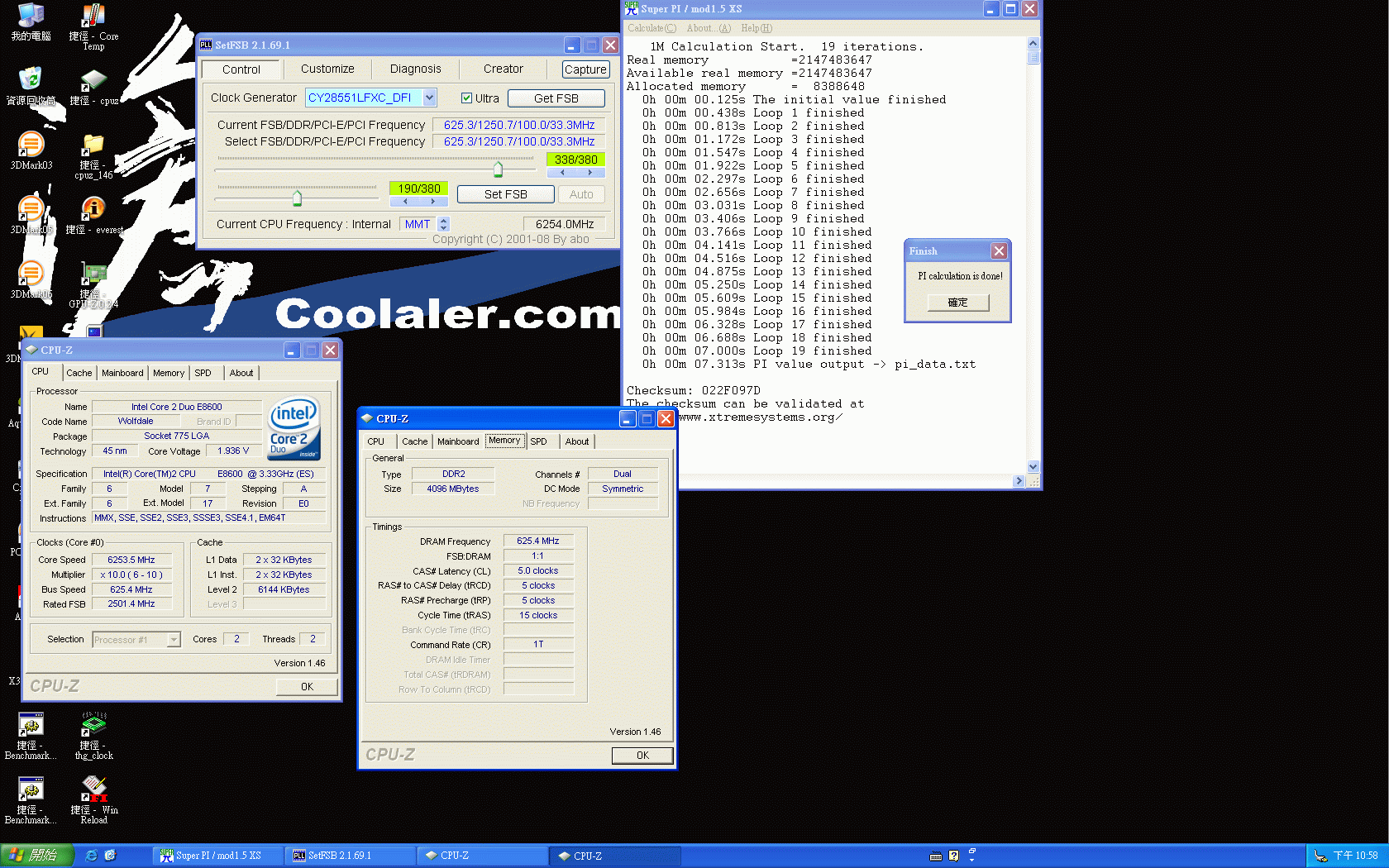This screenshot has height=868, width=1389.
Task: Close the Finish dialog
Action: tap(999, 250)
